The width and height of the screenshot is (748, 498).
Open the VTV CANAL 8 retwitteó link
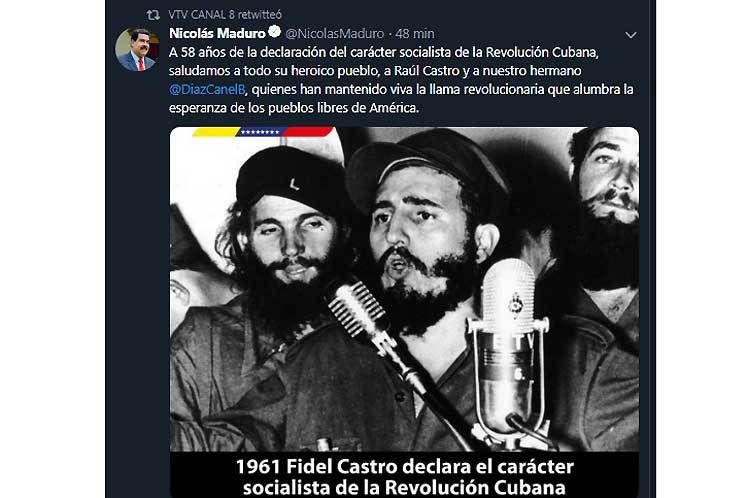point(225,15)
